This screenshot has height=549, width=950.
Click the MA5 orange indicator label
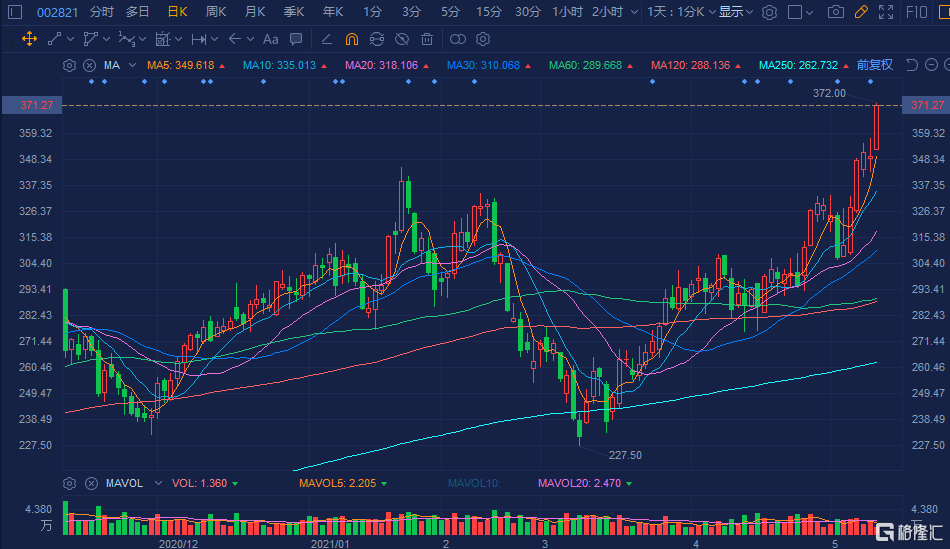181,65
